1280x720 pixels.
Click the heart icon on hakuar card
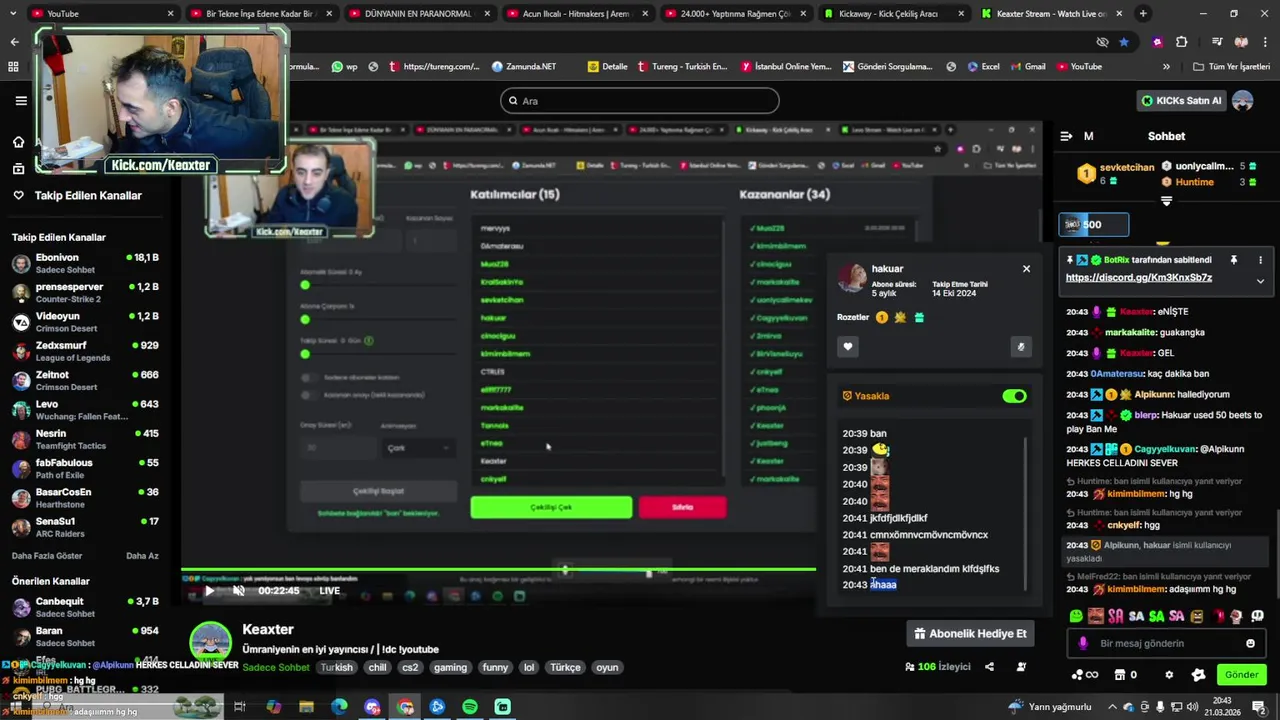coord(848,347)
